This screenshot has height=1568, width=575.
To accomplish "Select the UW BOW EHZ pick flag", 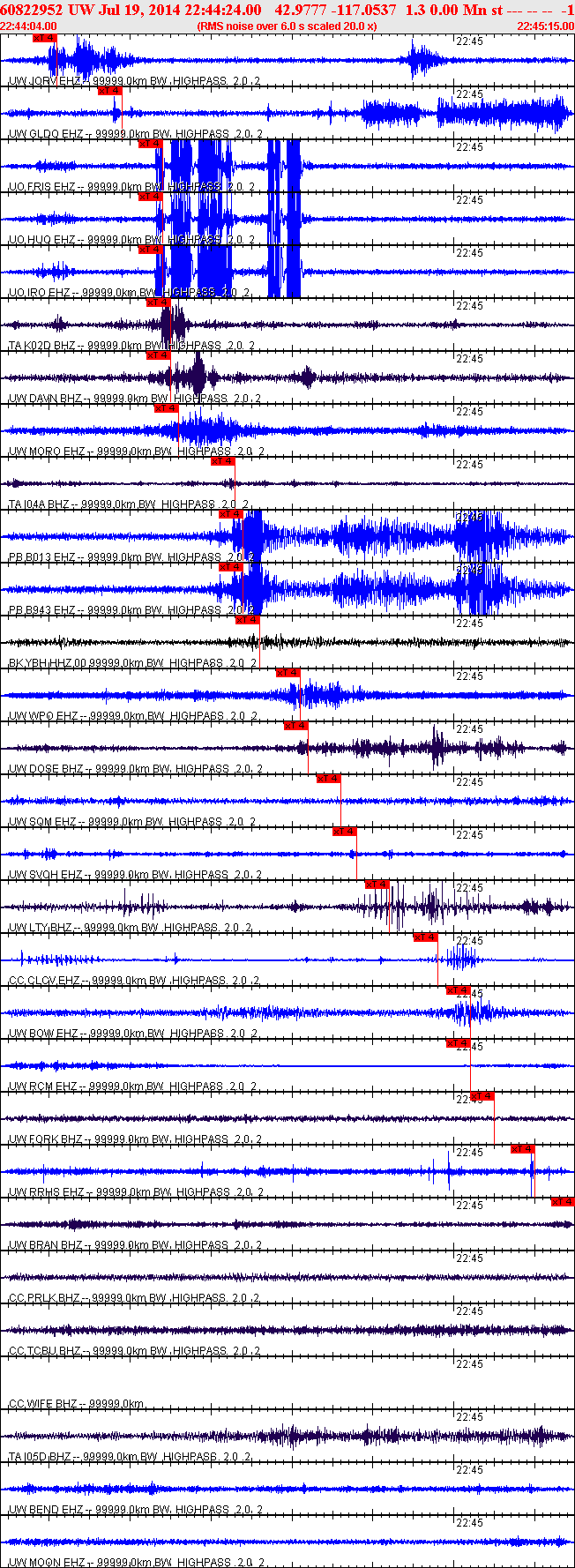I will coord(459,990).
